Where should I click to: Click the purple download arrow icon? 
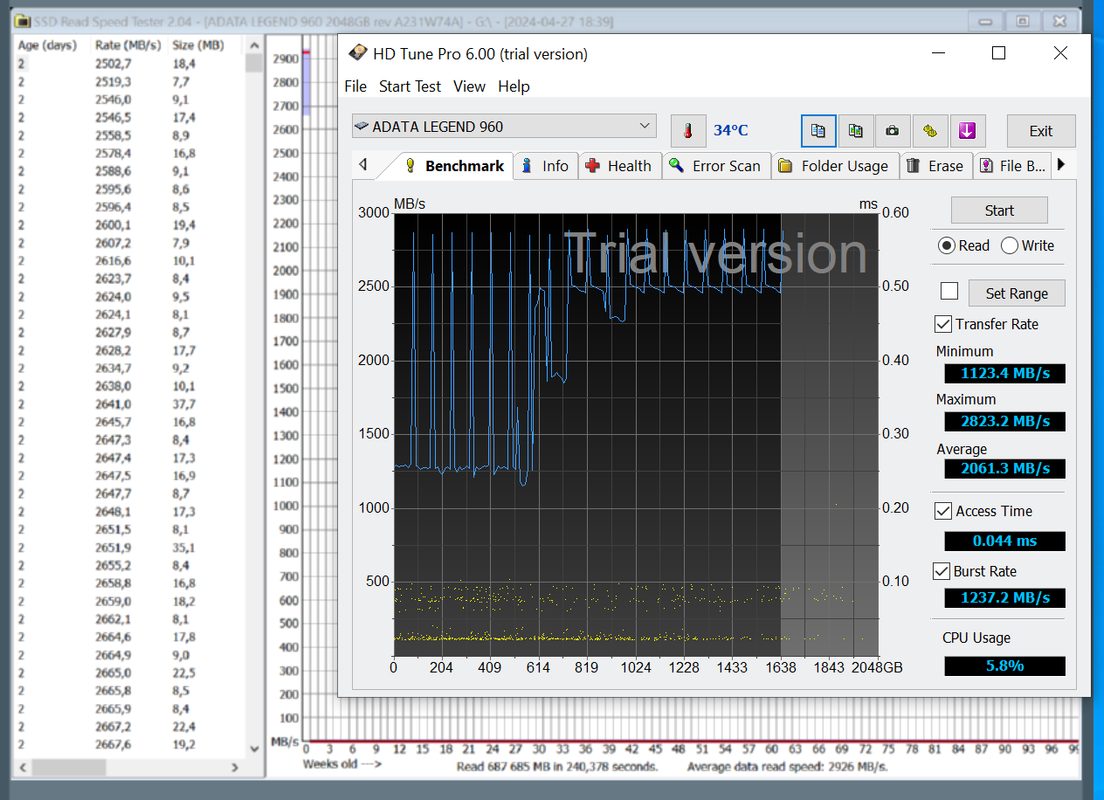pos(967,130)
